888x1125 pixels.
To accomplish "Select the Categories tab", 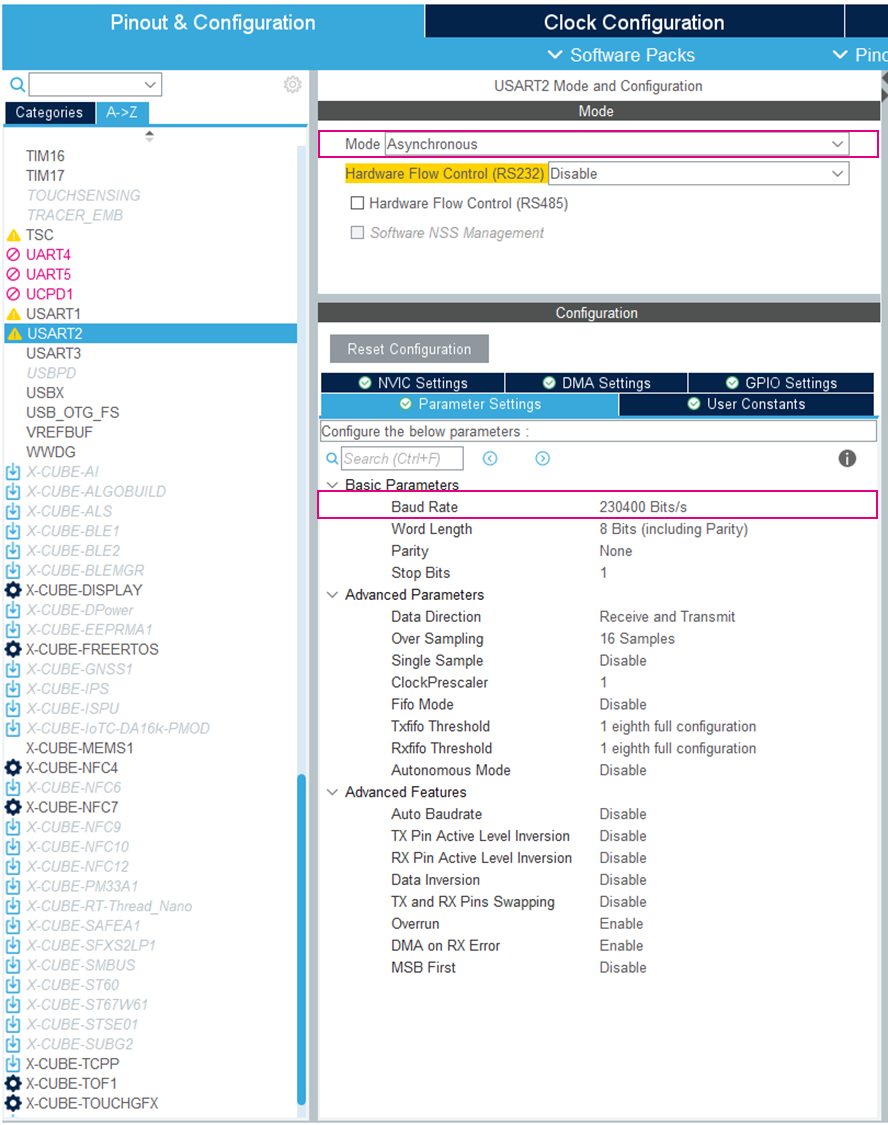I will pos(49,113).
